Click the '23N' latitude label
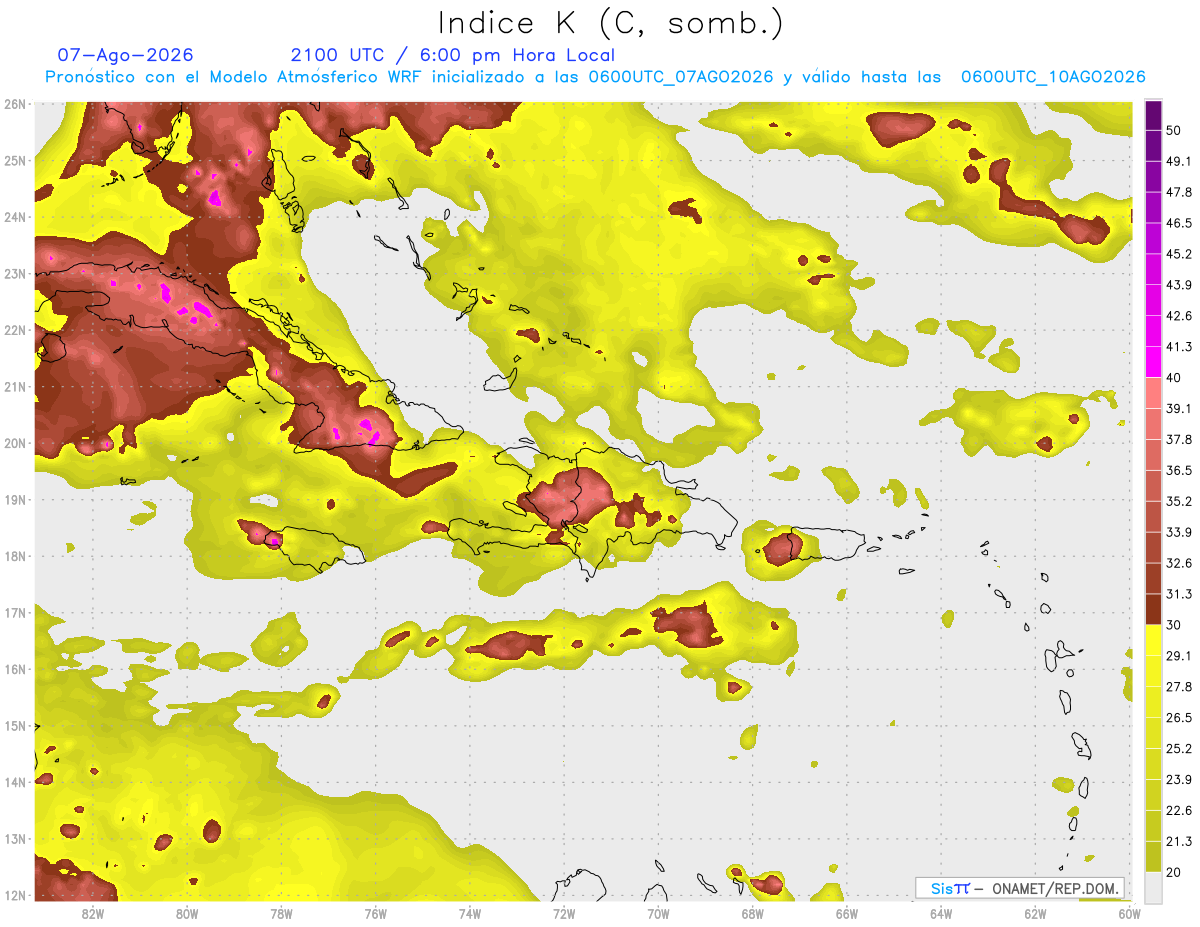 click(14, 274)
